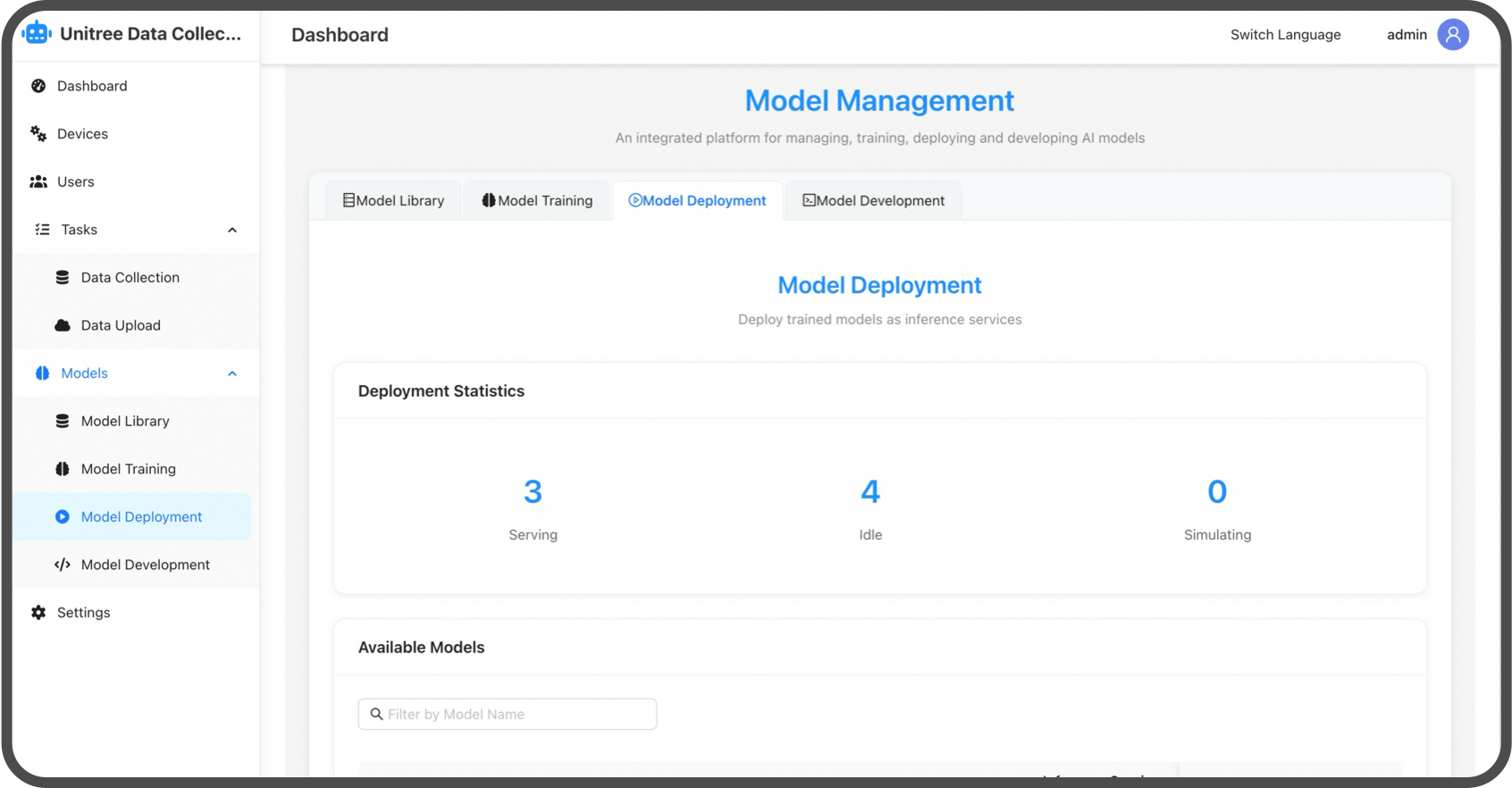Image resolution: width=1512 pixels, height=788 pixels.
Task: Open the Model Development tab
Action: (x=873, y=201)
